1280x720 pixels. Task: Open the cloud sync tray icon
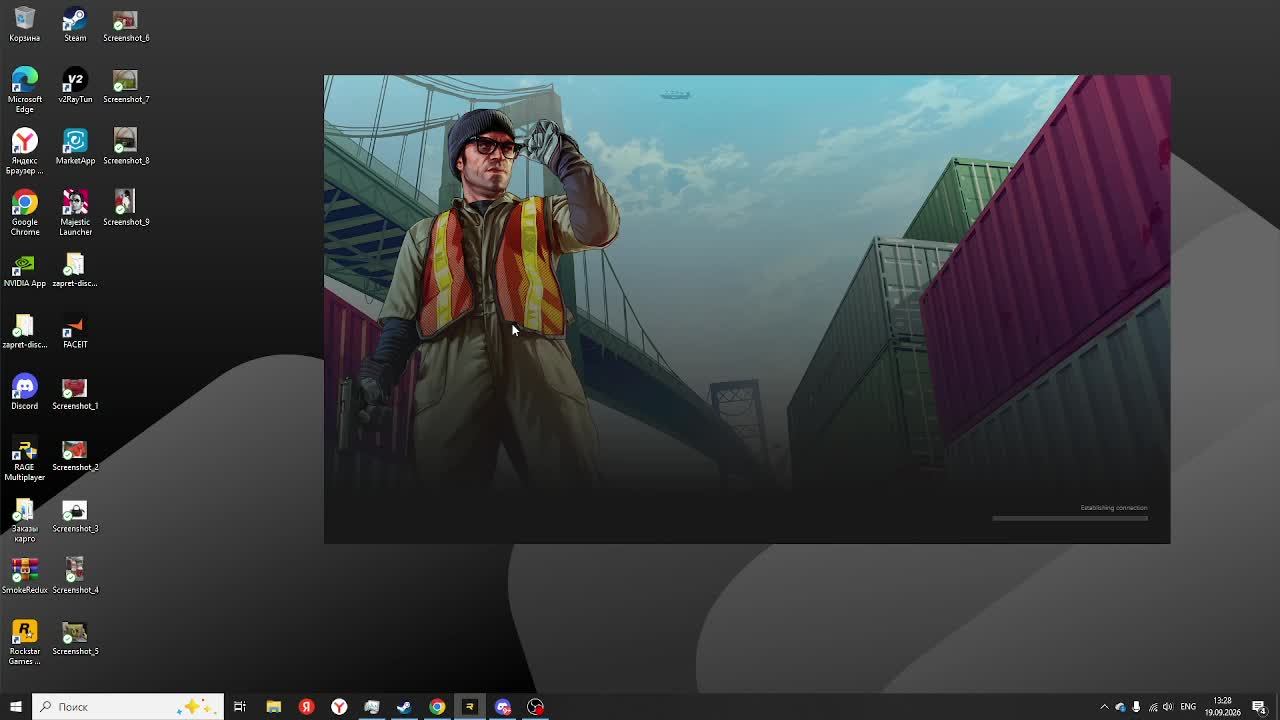tap(1120, 707)
